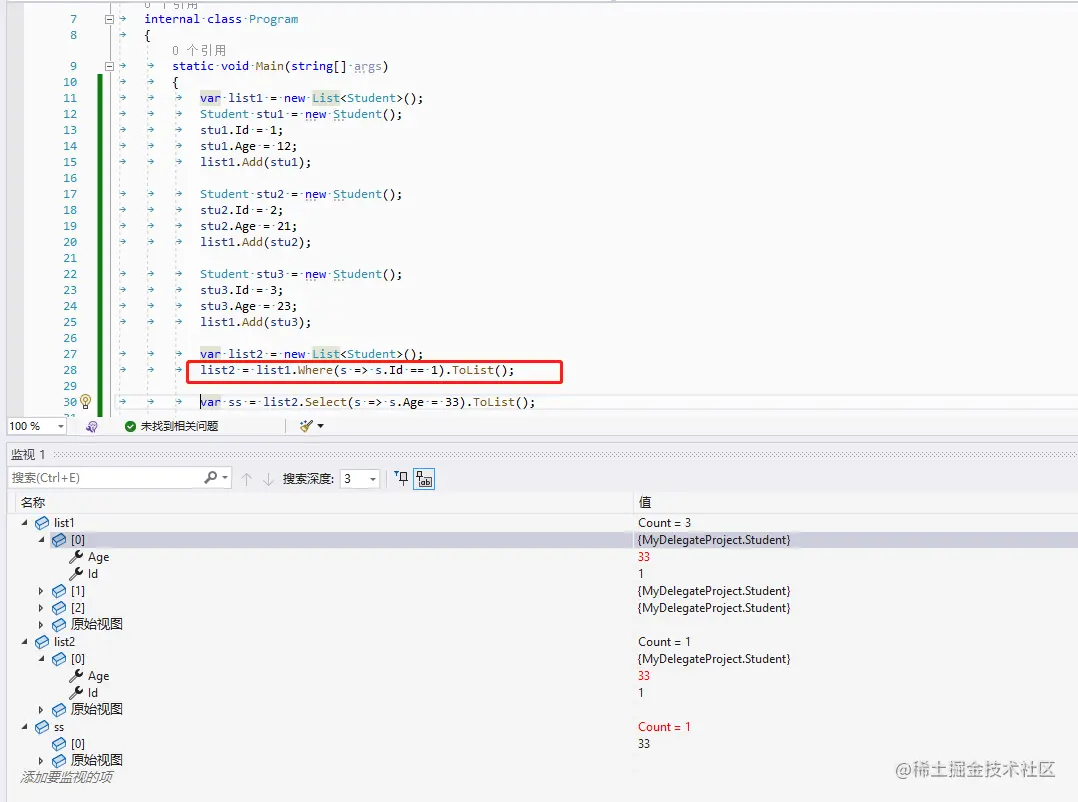Select the red 'Count = 1' value of ss

(x=664, y=727)
